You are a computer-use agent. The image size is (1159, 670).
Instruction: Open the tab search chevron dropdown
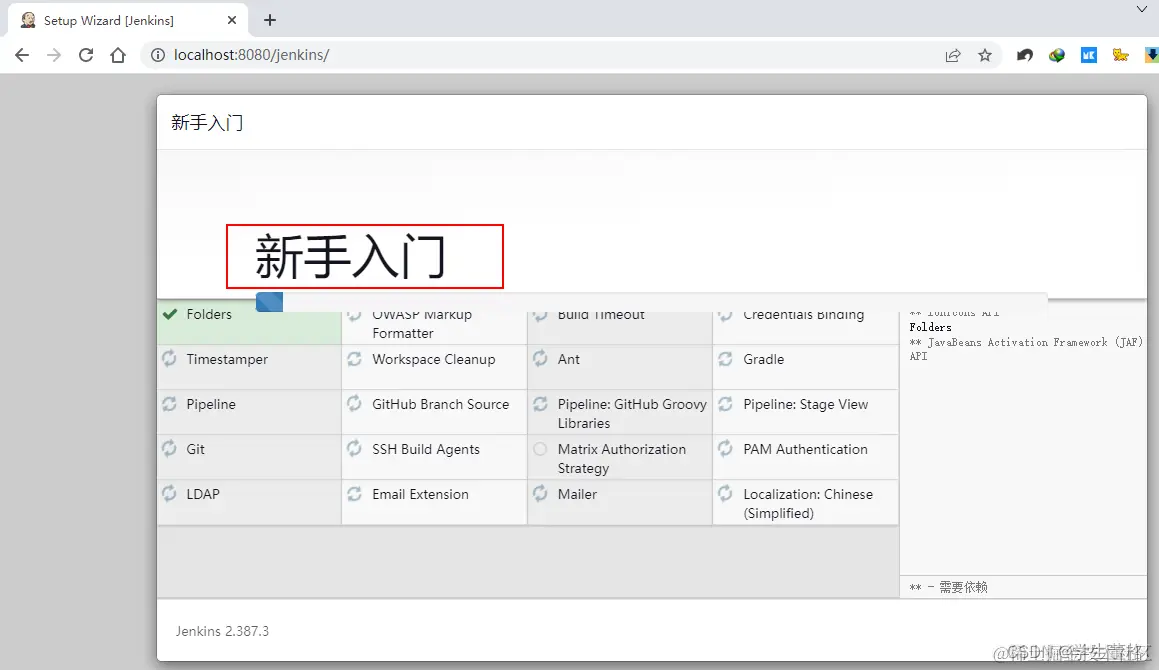[x=1141, y=9]
